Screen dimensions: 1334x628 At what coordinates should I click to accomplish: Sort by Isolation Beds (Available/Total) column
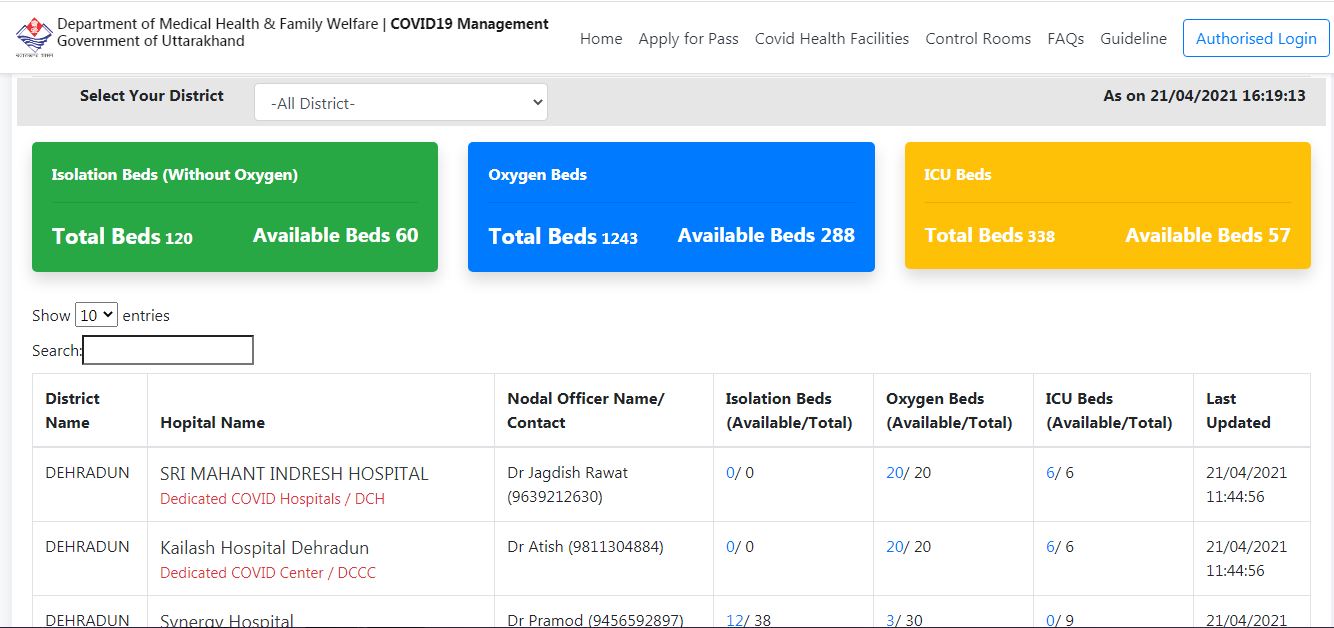coord(793,410)
